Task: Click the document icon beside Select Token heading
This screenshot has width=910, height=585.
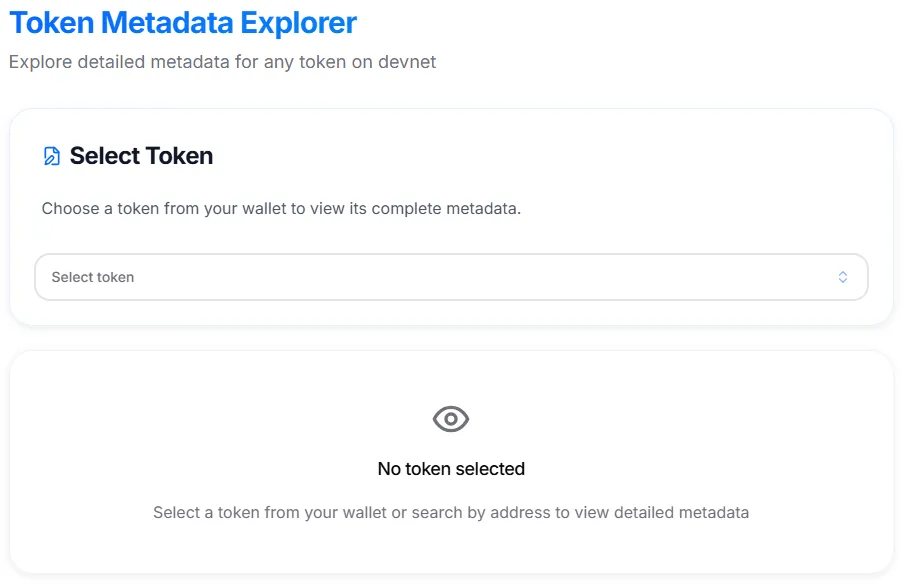Action: pos(50,155)
